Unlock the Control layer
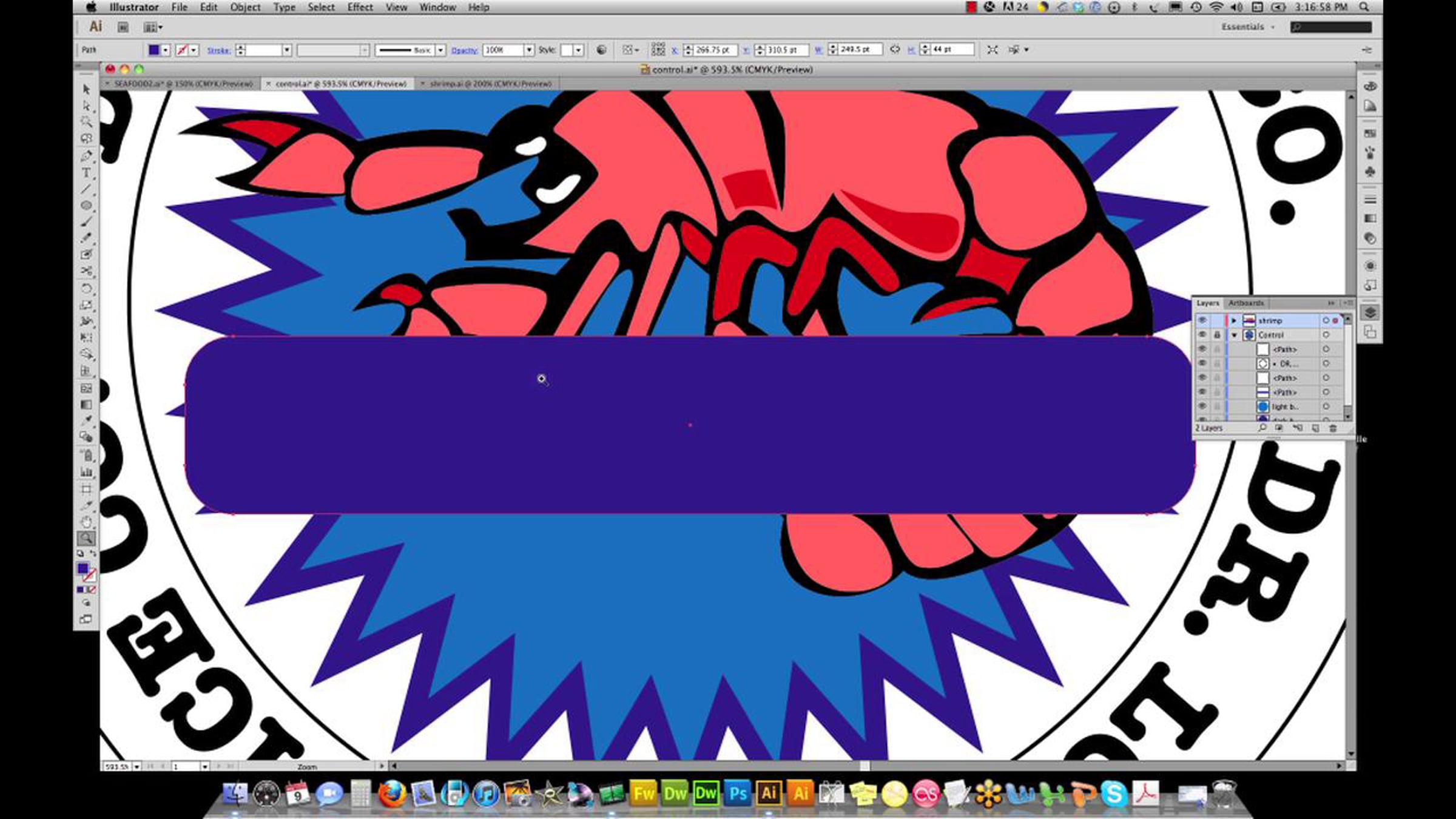The width and height of the screenshot is (1456, 819). [1216, 335]
